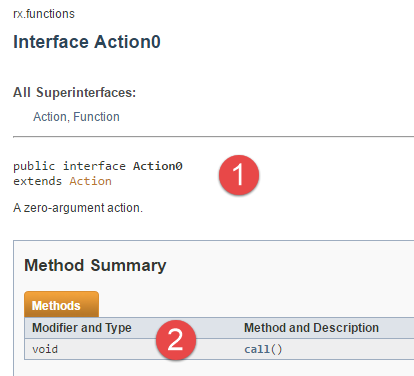Open the call() method link
The image size is (414, 376).
[263, 349]
